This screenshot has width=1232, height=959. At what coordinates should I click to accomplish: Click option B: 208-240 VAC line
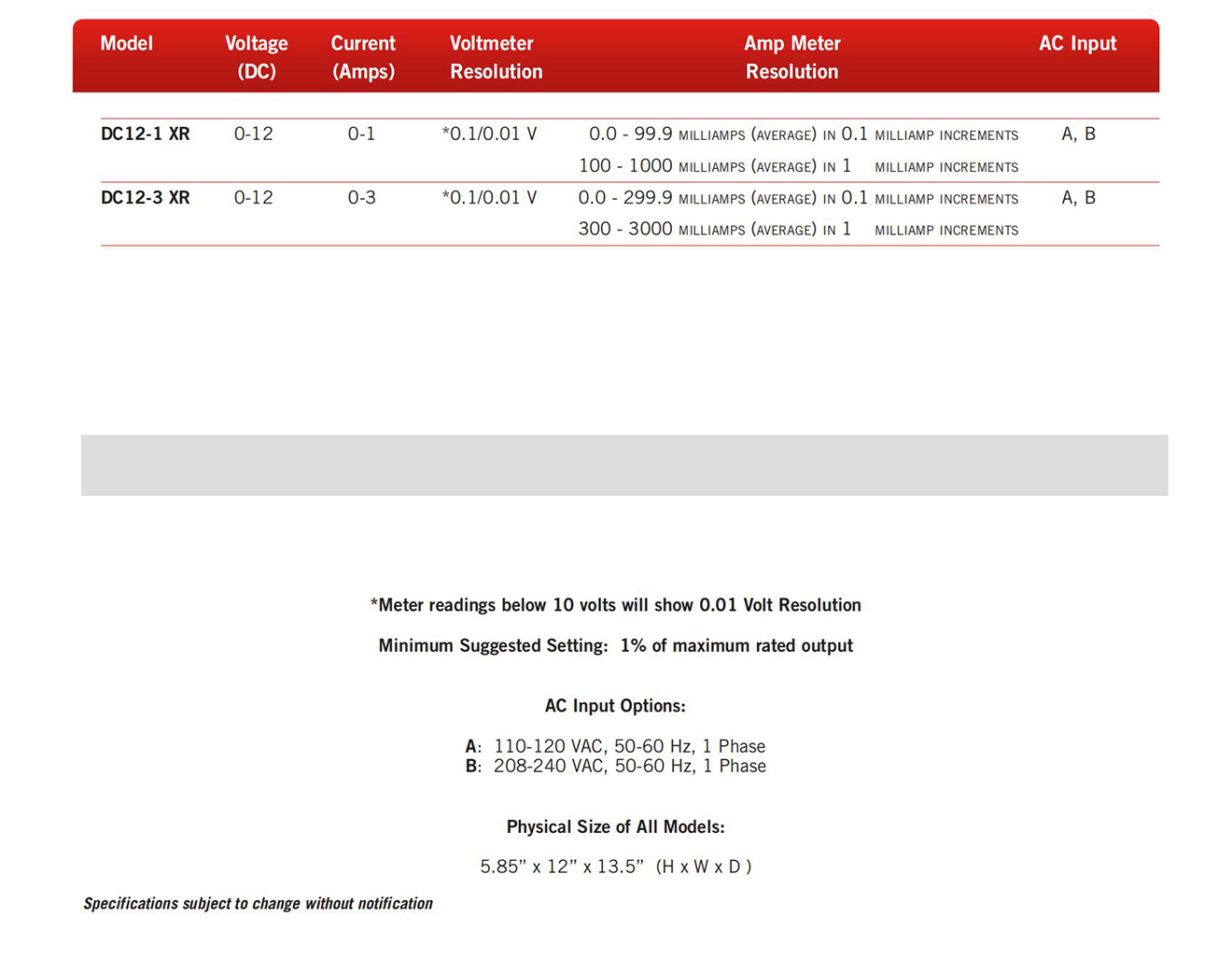click(x=616, y=766)
